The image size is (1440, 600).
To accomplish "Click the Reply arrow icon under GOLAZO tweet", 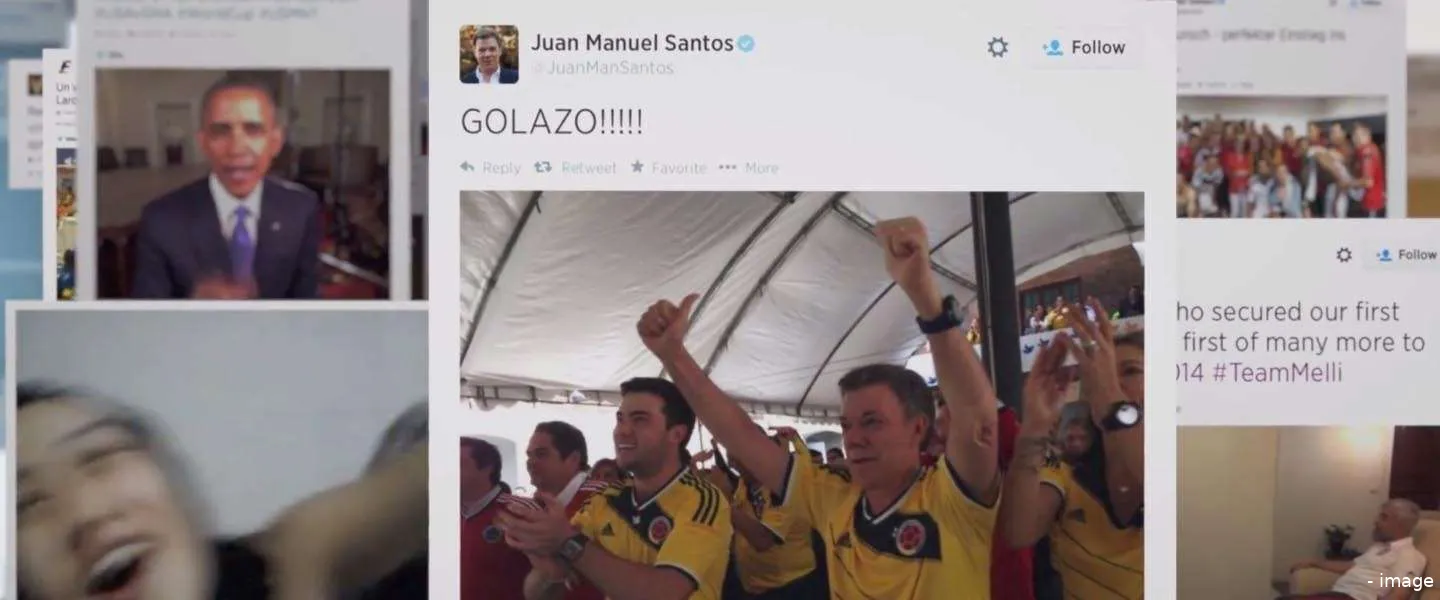I will click(x=467, y=167).
